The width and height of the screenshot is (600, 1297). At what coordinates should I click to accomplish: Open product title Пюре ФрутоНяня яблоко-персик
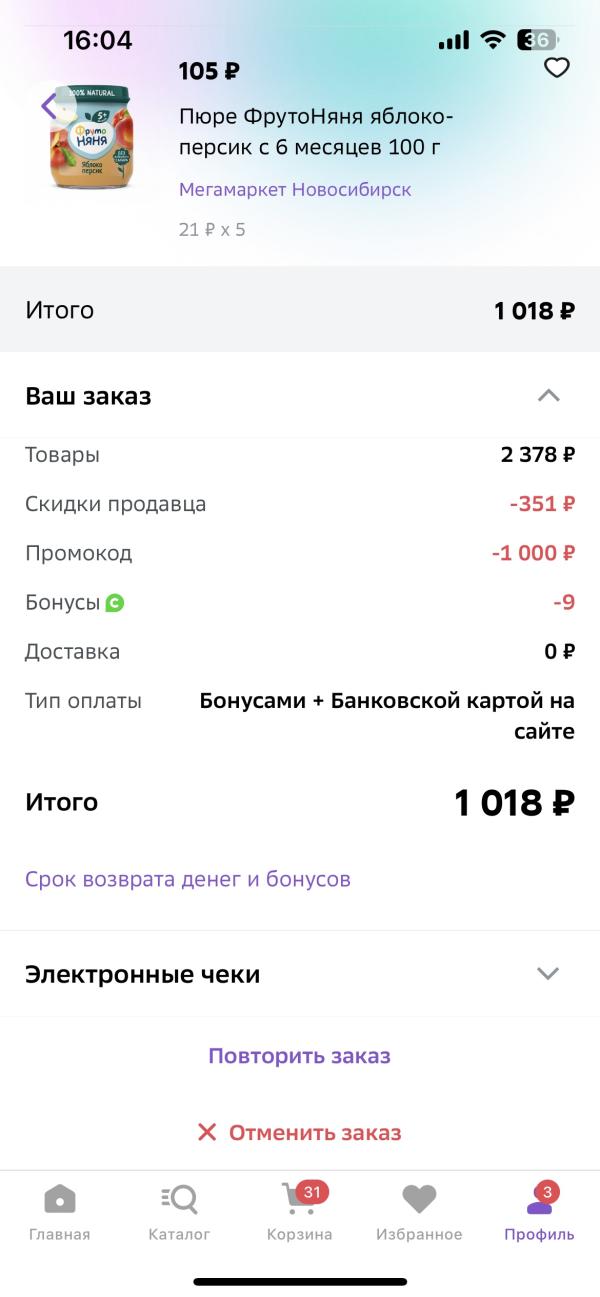tap(315, 133)
